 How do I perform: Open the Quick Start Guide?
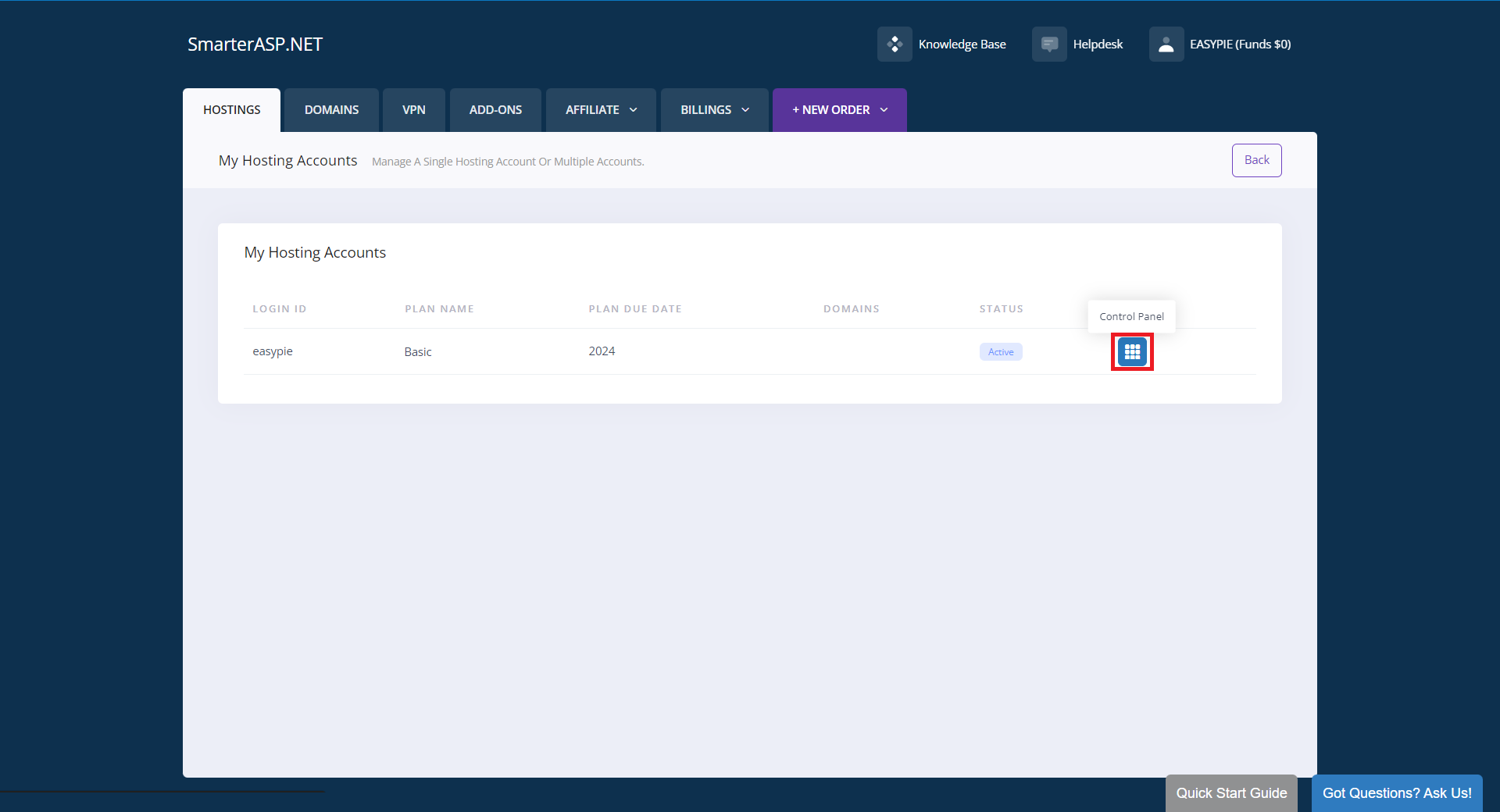(1231, 792)
